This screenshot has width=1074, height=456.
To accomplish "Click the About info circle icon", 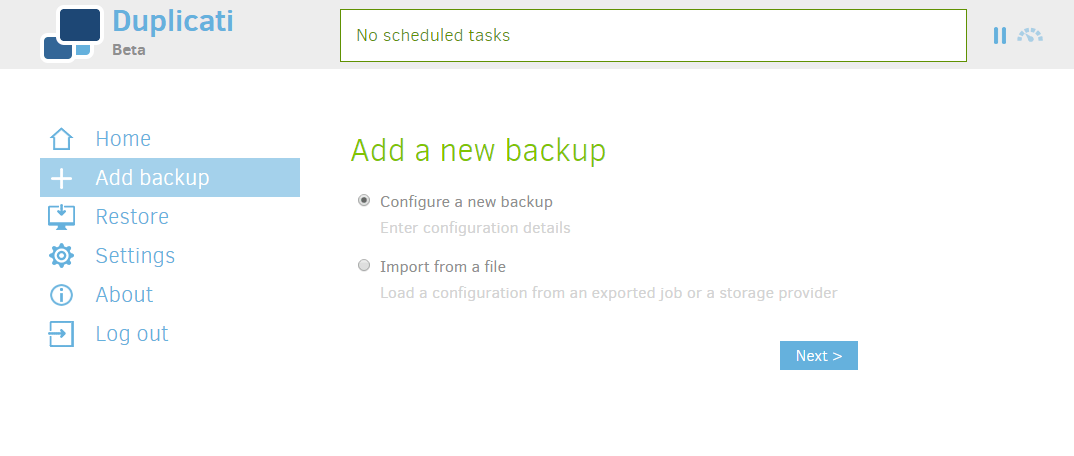I will click(61, 294).
